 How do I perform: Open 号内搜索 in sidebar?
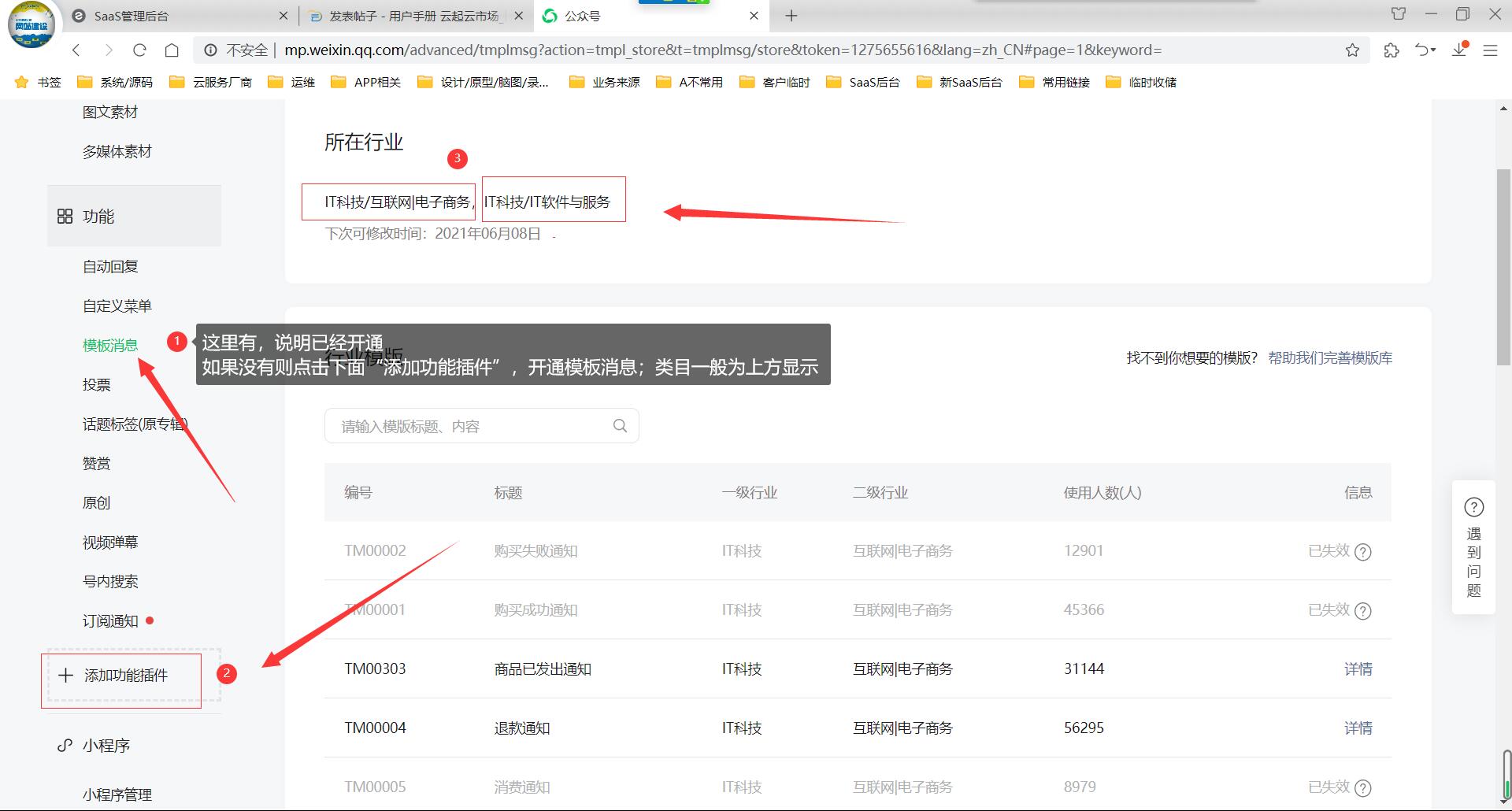pos(110,582)
